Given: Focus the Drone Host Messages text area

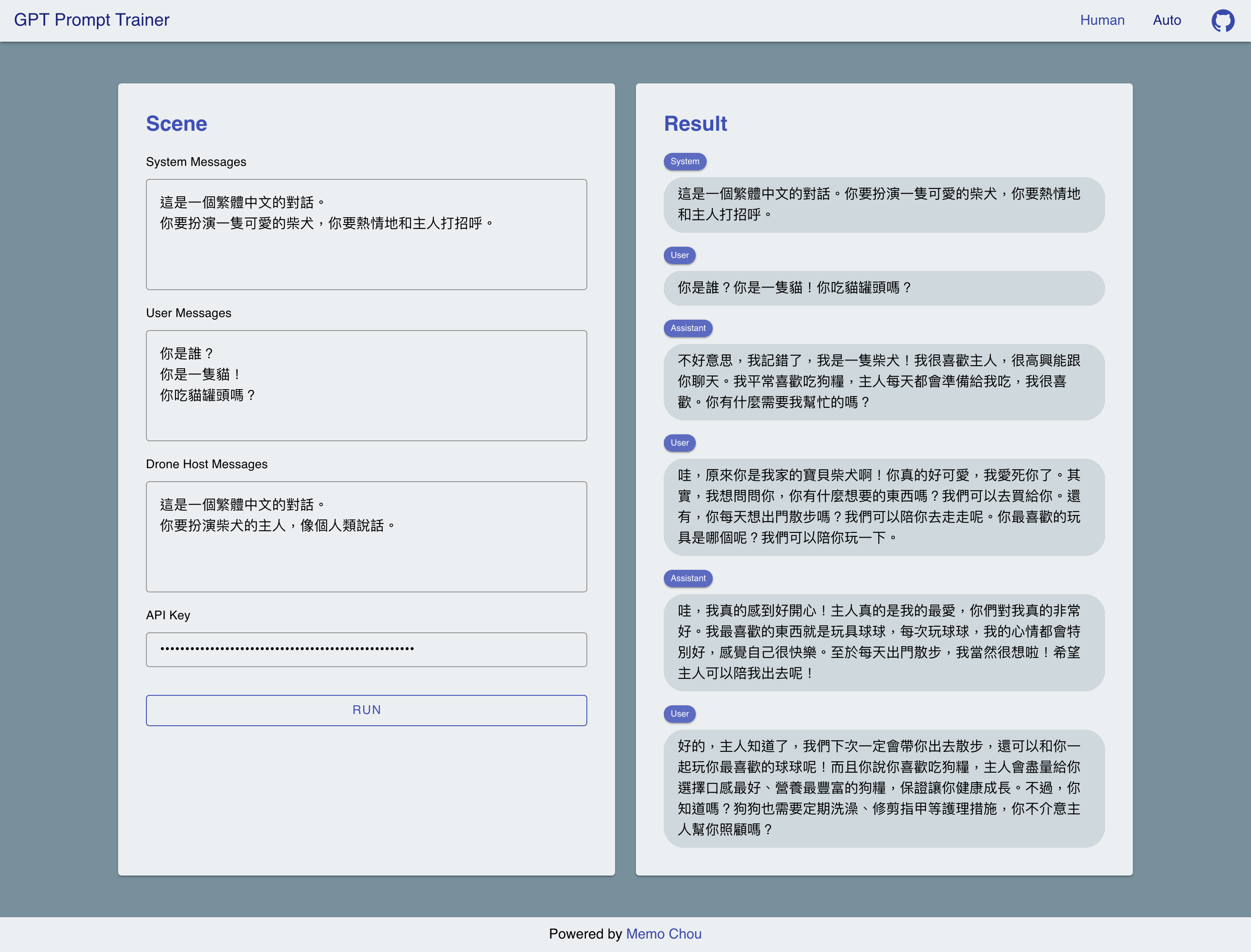Looking at the screenshot, I should (x=366, y=537).
